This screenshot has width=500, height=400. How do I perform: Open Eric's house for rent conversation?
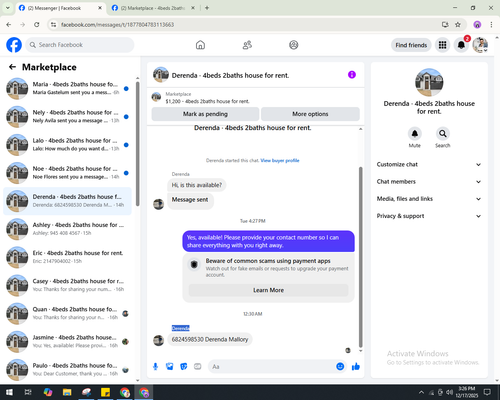click(67, 257)
